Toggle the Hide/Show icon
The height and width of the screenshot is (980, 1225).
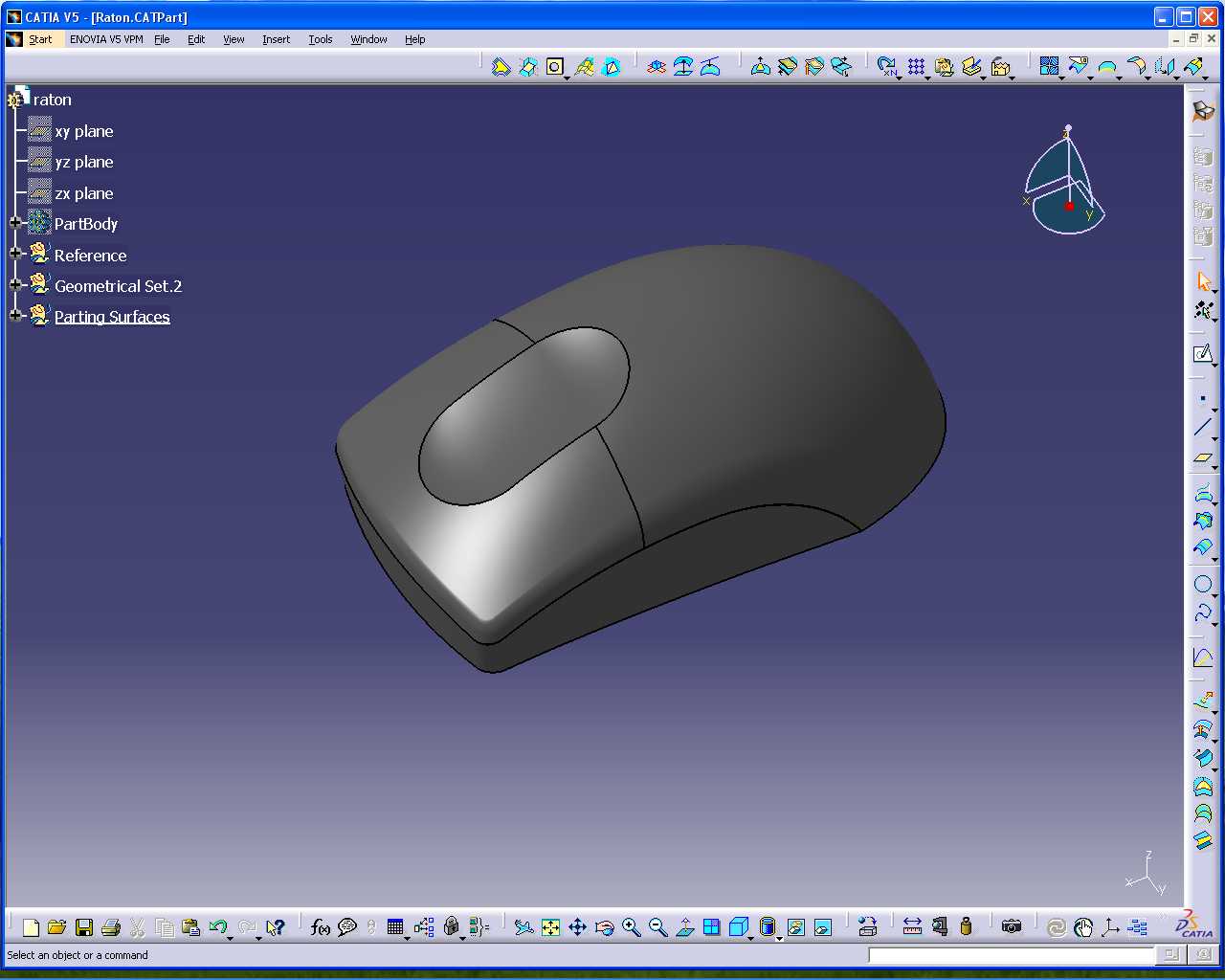tap(795, 926)
